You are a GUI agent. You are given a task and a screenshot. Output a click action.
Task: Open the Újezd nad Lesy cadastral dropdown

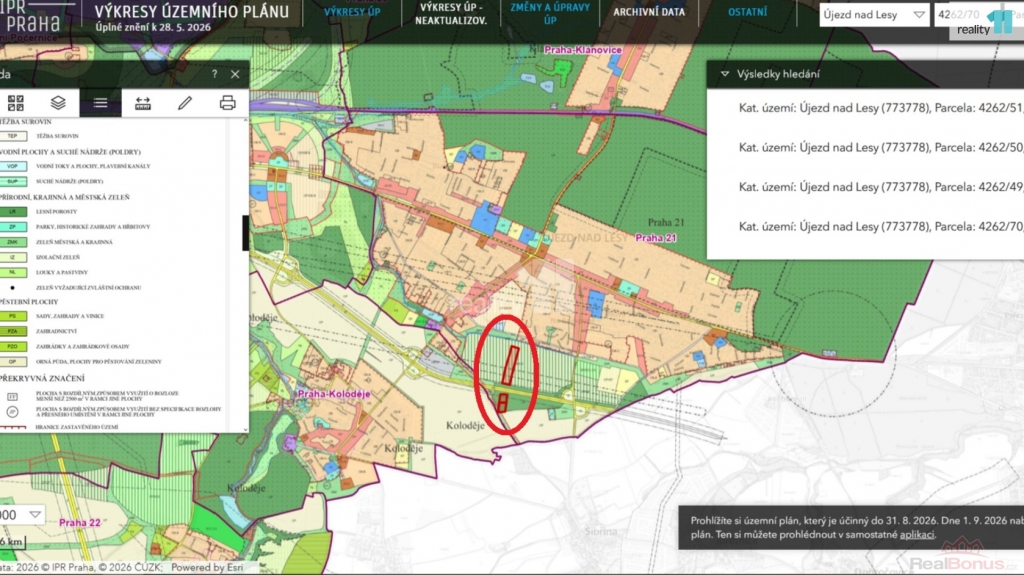click(874, 14)
